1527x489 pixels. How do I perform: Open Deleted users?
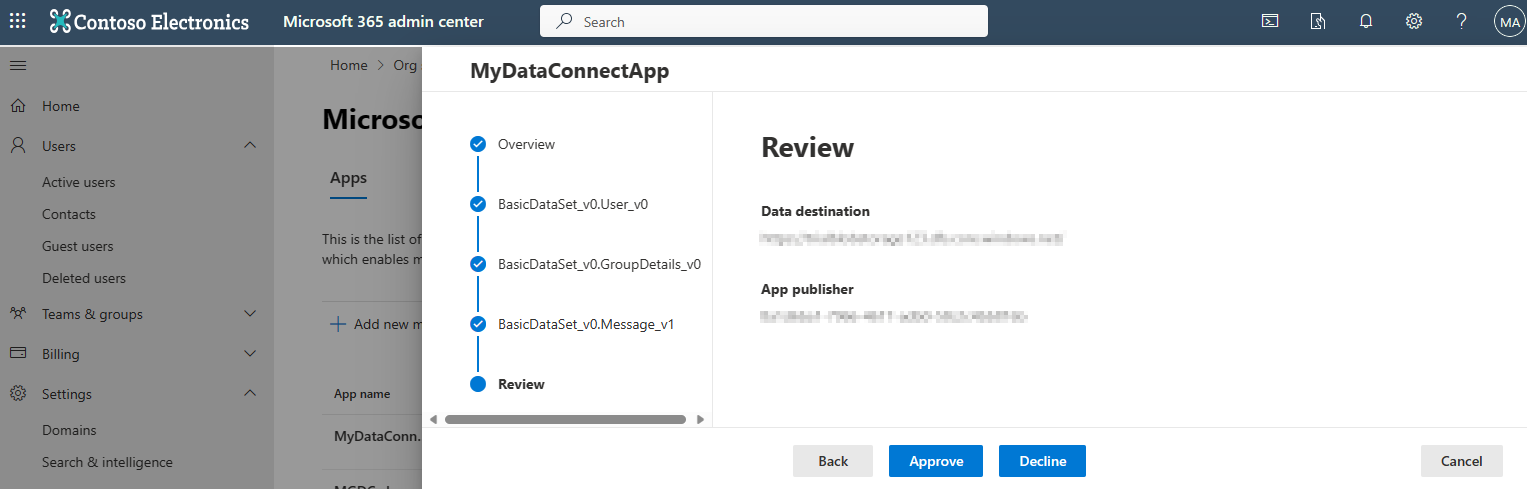point(84,278)
